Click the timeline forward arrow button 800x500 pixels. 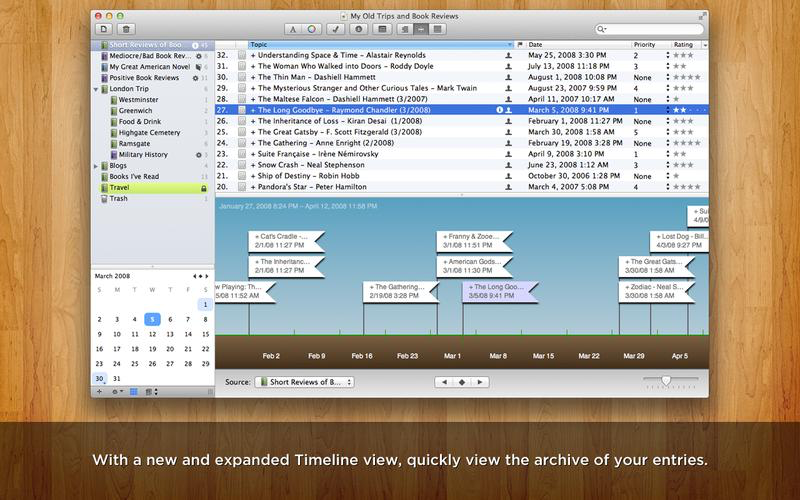point(479,382)
